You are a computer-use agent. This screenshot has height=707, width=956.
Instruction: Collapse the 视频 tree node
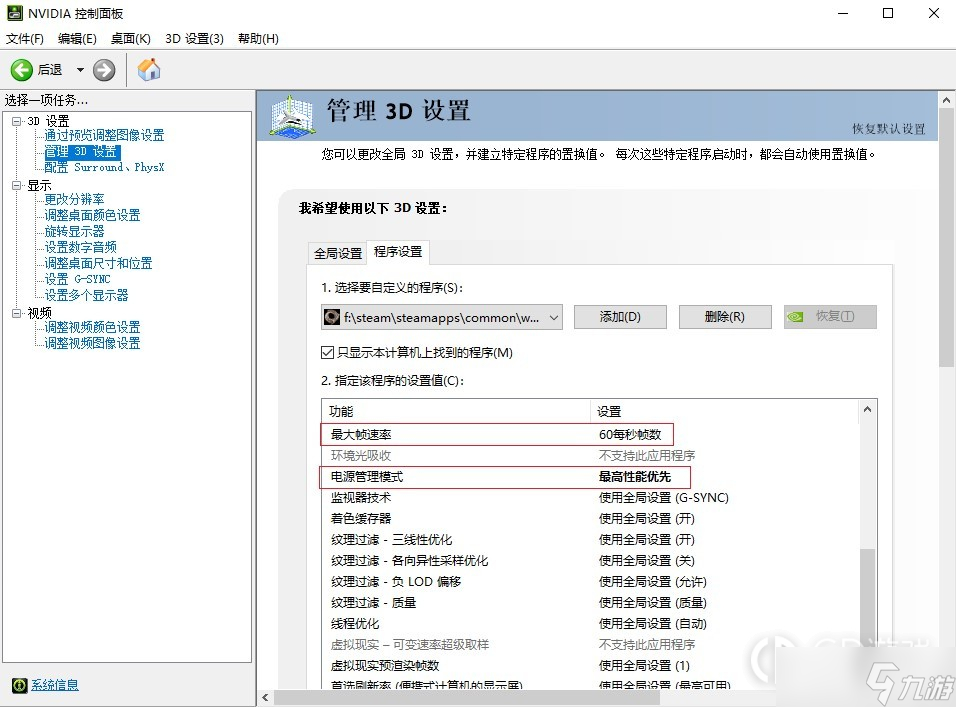tap(16, 313)
